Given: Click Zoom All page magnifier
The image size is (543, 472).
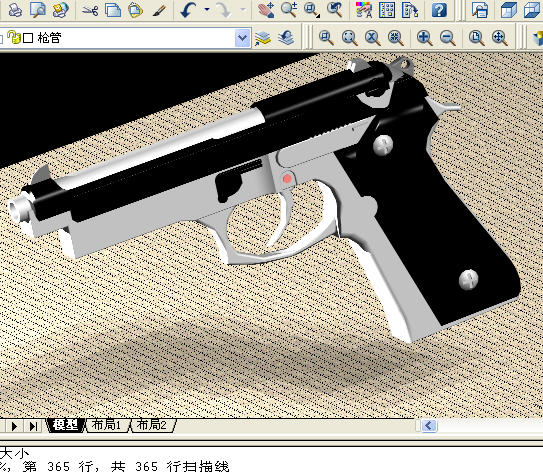Looking at the screenshot, I should [477, 38].
